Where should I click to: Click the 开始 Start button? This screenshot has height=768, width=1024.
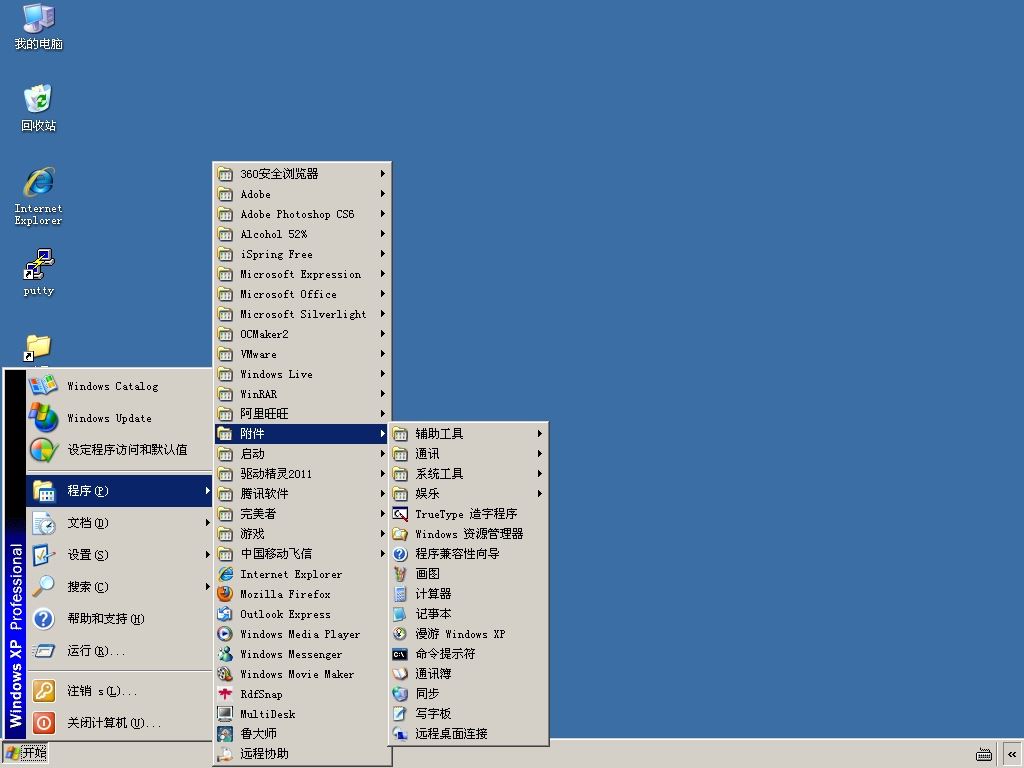tap(26, 753)
